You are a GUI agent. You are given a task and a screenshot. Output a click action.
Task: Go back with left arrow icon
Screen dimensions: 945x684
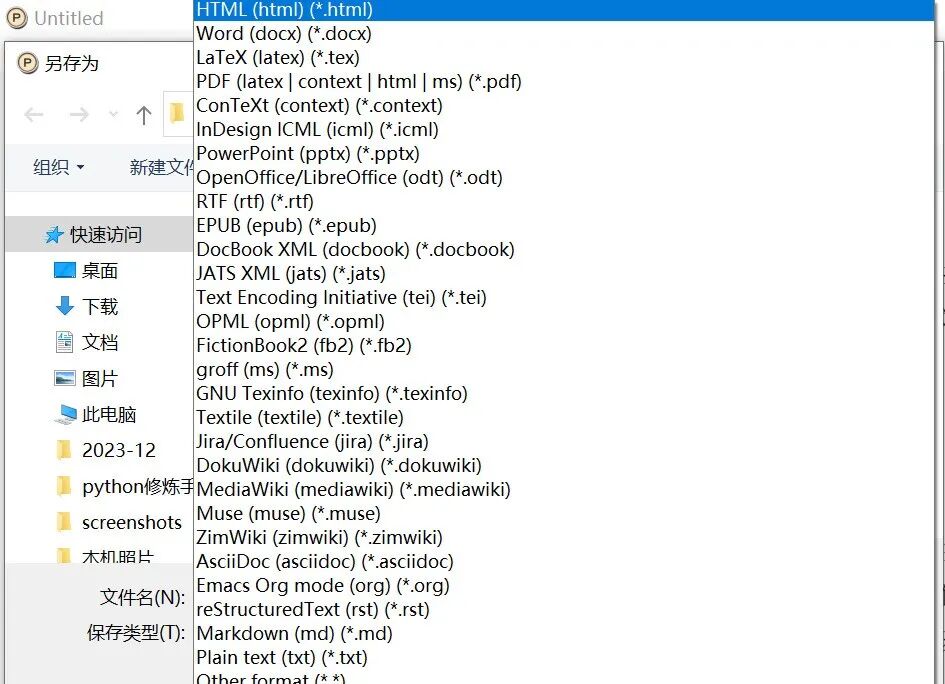click(34, 115)
